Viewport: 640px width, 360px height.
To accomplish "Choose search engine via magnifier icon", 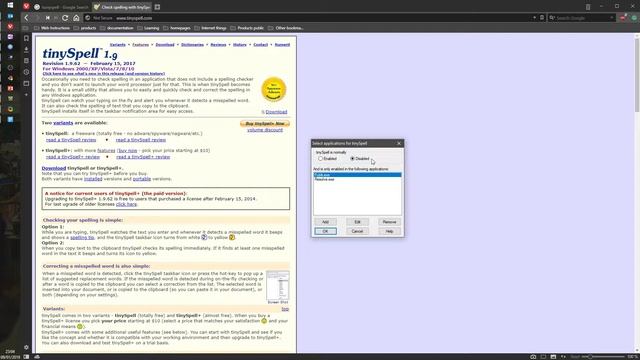I will pyautogui.click(x=552, y=18).
